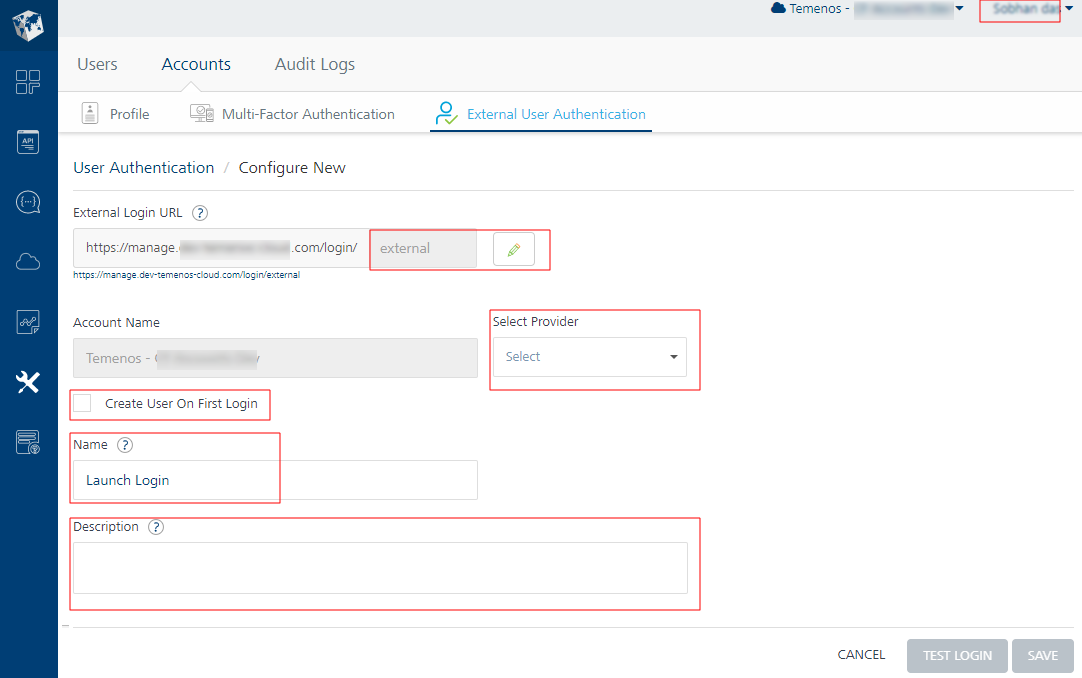
Task: Enable Create User On First Login
Action: (x=83, y=403)
